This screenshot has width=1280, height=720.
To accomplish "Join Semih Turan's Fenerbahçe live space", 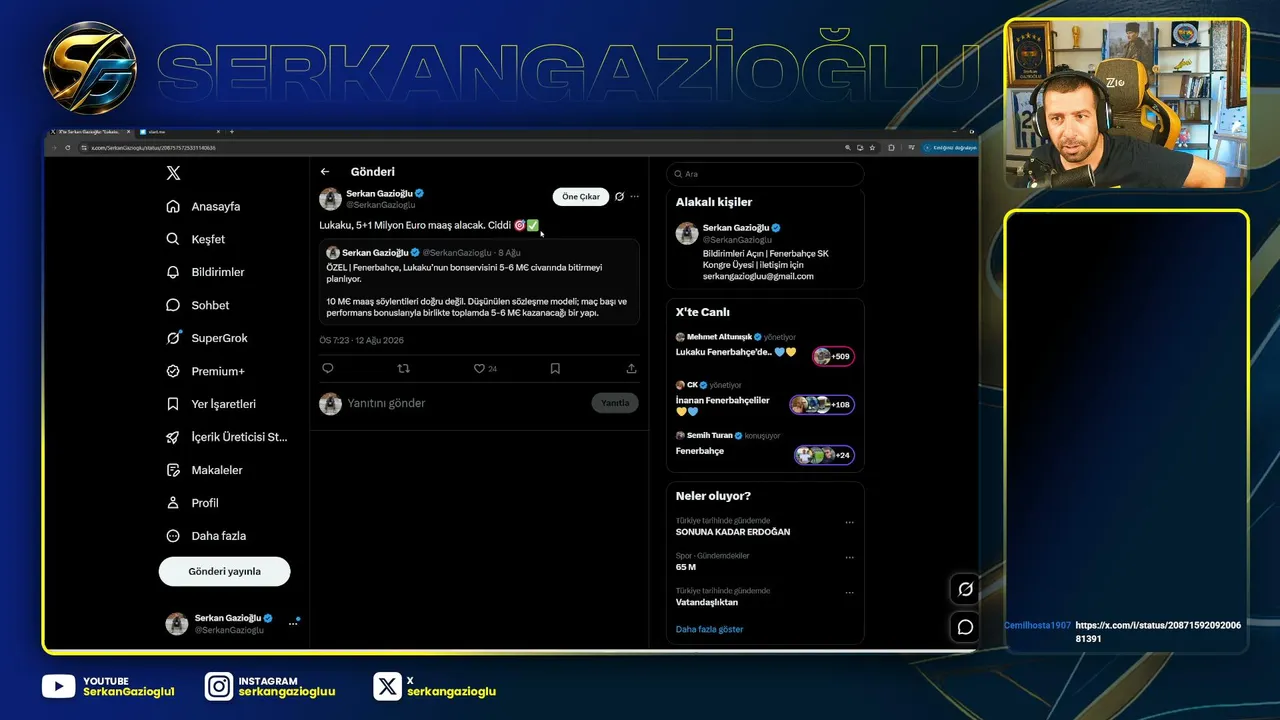I will pyautogui.click(x=700, y=451).
